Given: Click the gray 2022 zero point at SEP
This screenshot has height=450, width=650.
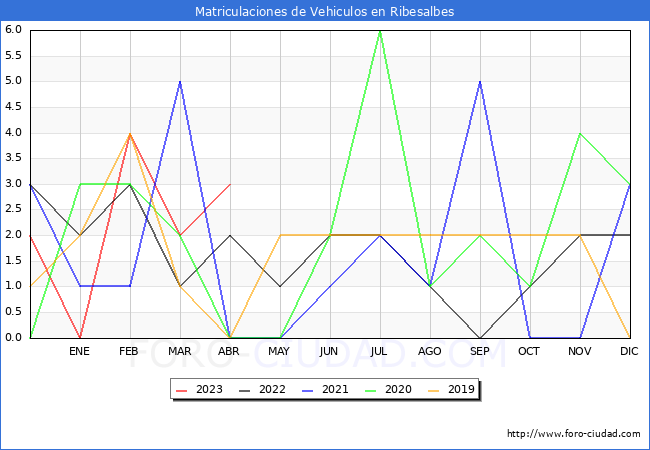Looking at the screenshot, I should [480, 338].
